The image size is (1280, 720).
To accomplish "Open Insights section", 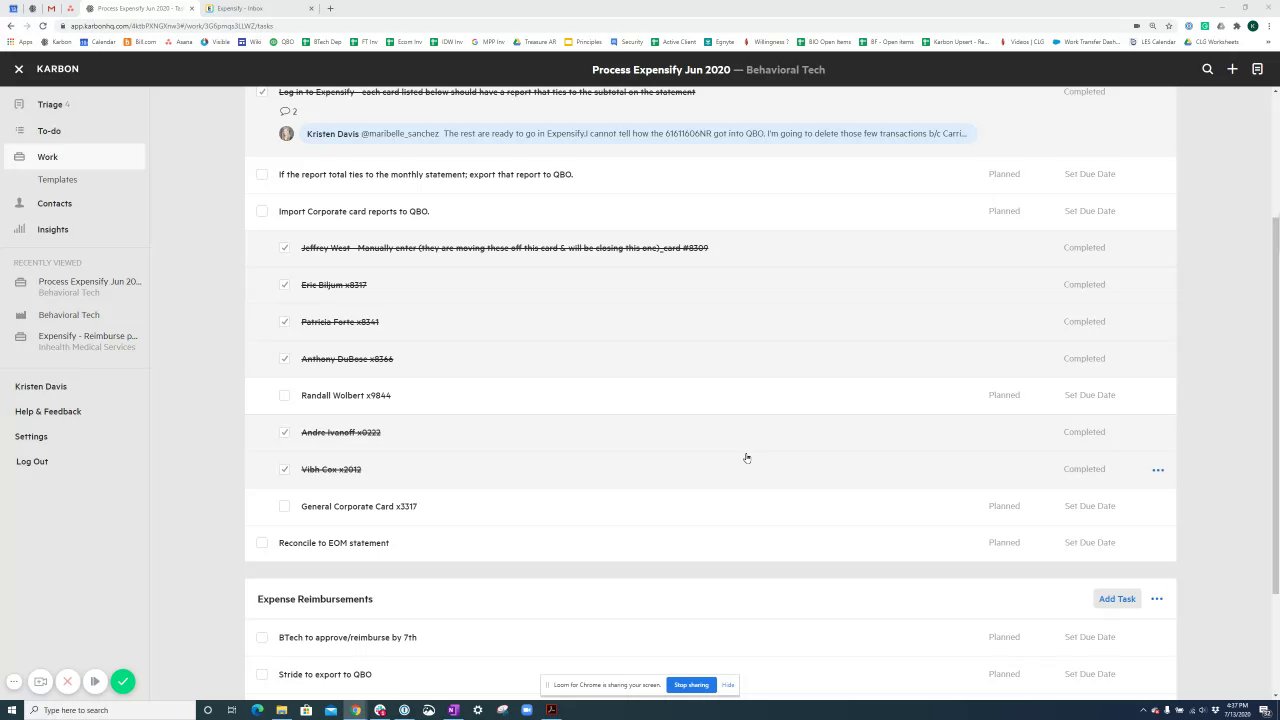I will (52, 229).
